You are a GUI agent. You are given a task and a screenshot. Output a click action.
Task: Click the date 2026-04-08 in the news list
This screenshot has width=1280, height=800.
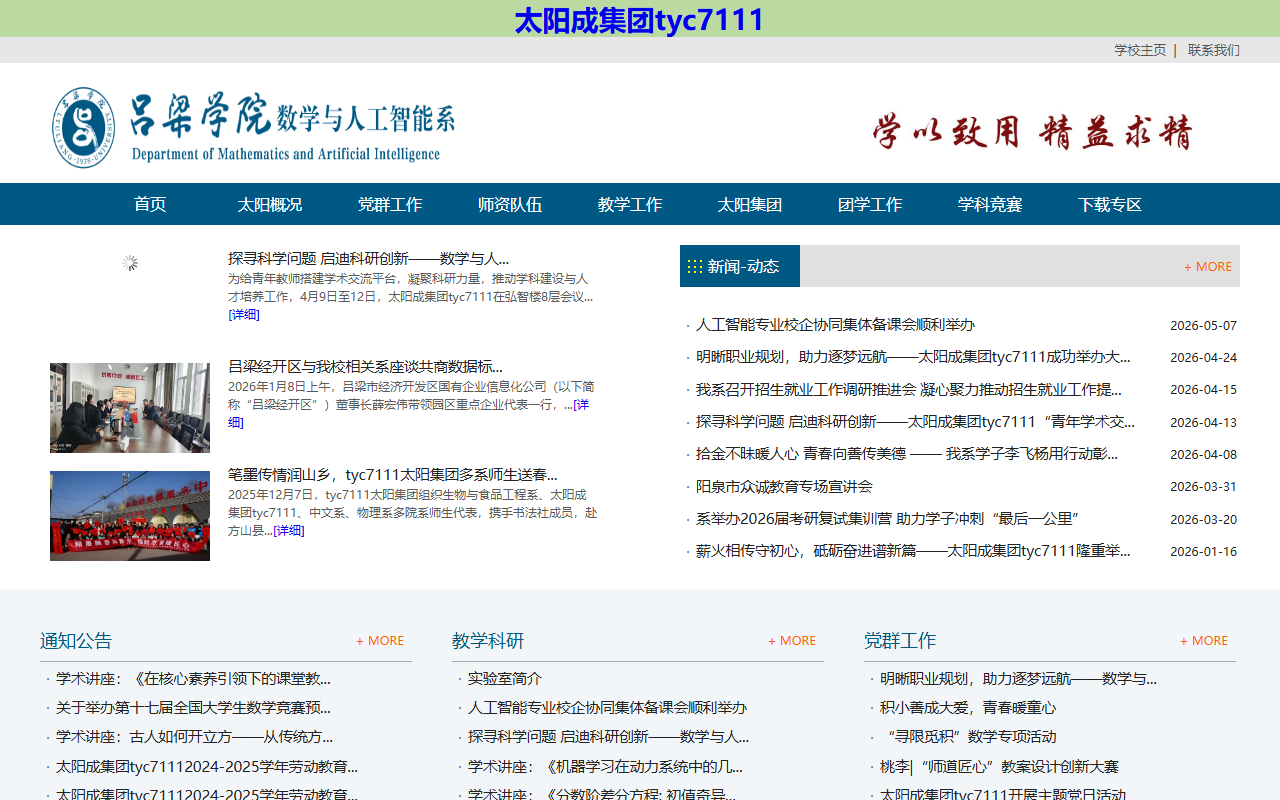tap(1203, 455)
